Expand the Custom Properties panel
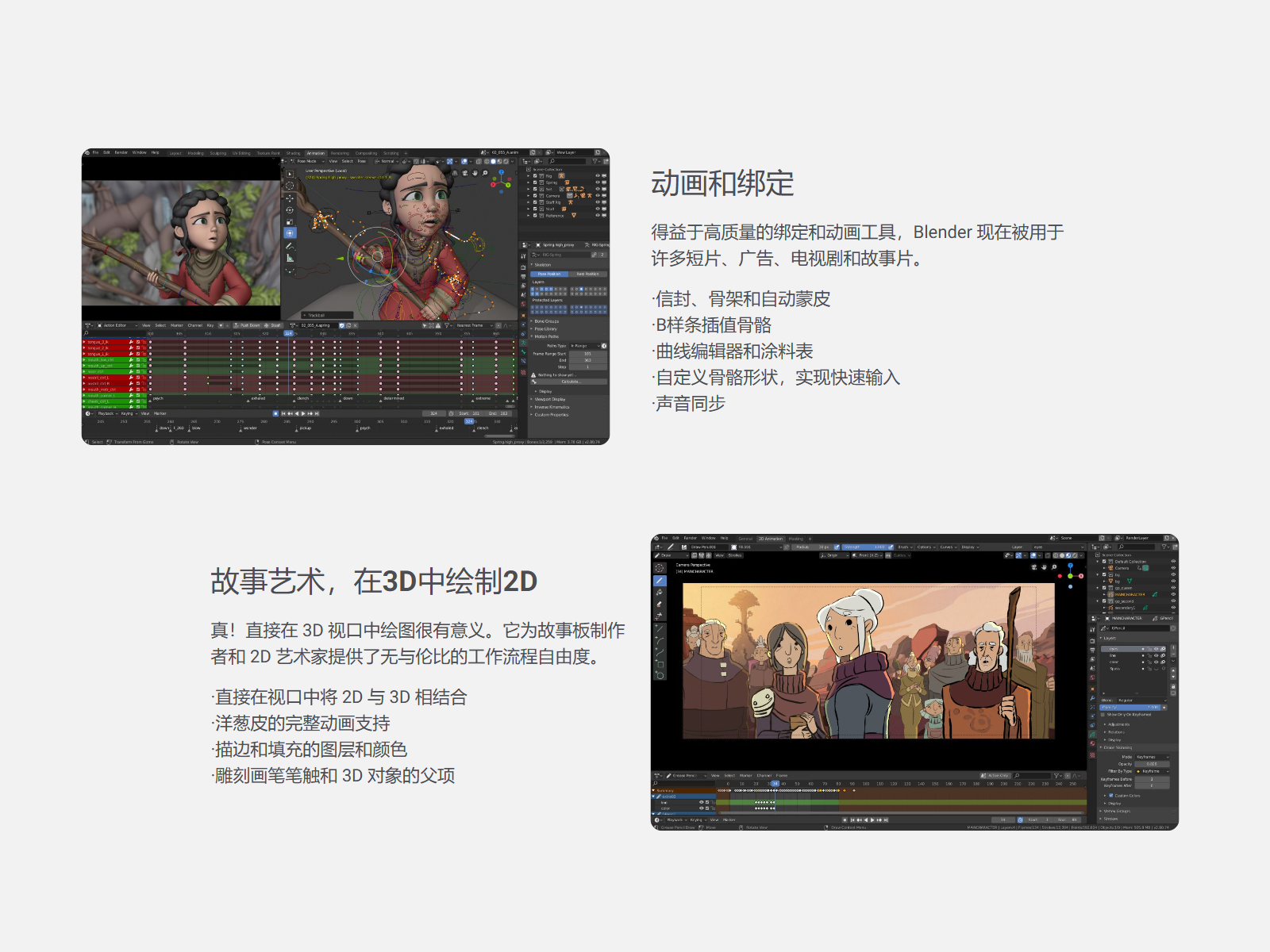 (551, 415)
